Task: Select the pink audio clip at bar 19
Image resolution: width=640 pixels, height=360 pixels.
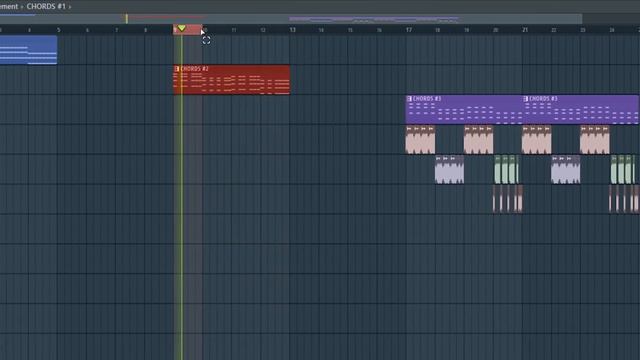Action: pos(478,140)
